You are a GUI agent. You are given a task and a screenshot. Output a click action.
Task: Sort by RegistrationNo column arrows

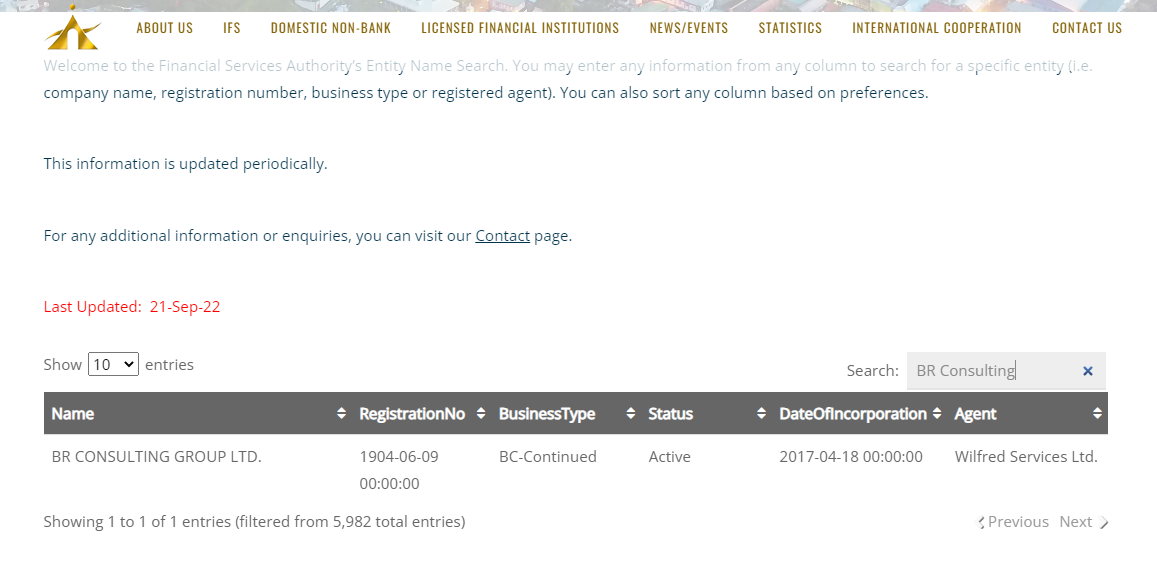[480, 414]
